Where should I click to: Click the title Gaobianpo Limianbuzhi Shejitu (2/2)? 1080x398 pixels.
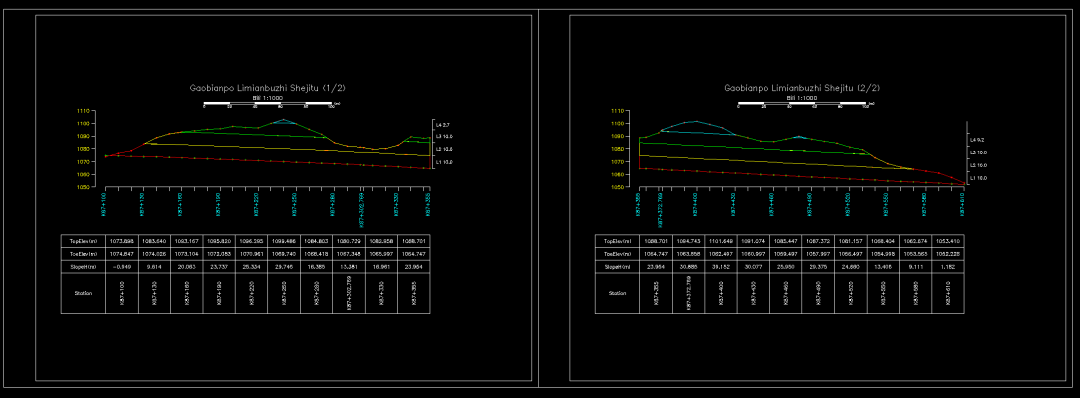[x=802, y=88]
